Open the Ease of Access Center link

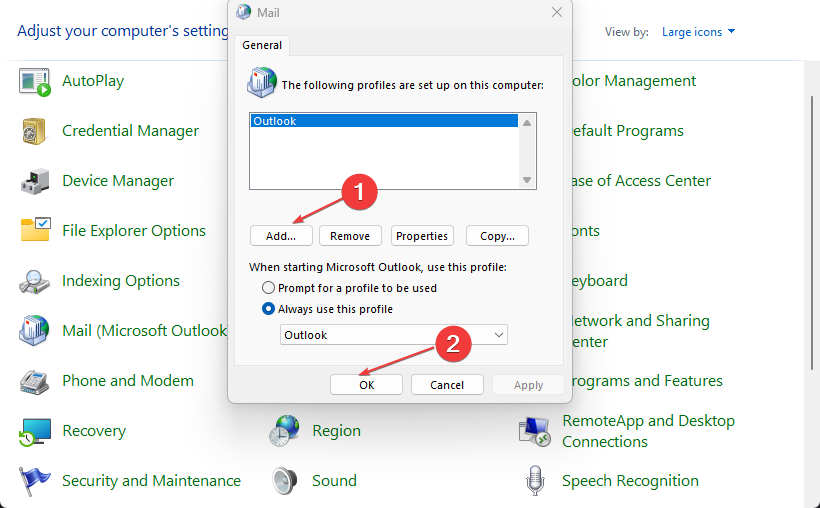[642, 181]
